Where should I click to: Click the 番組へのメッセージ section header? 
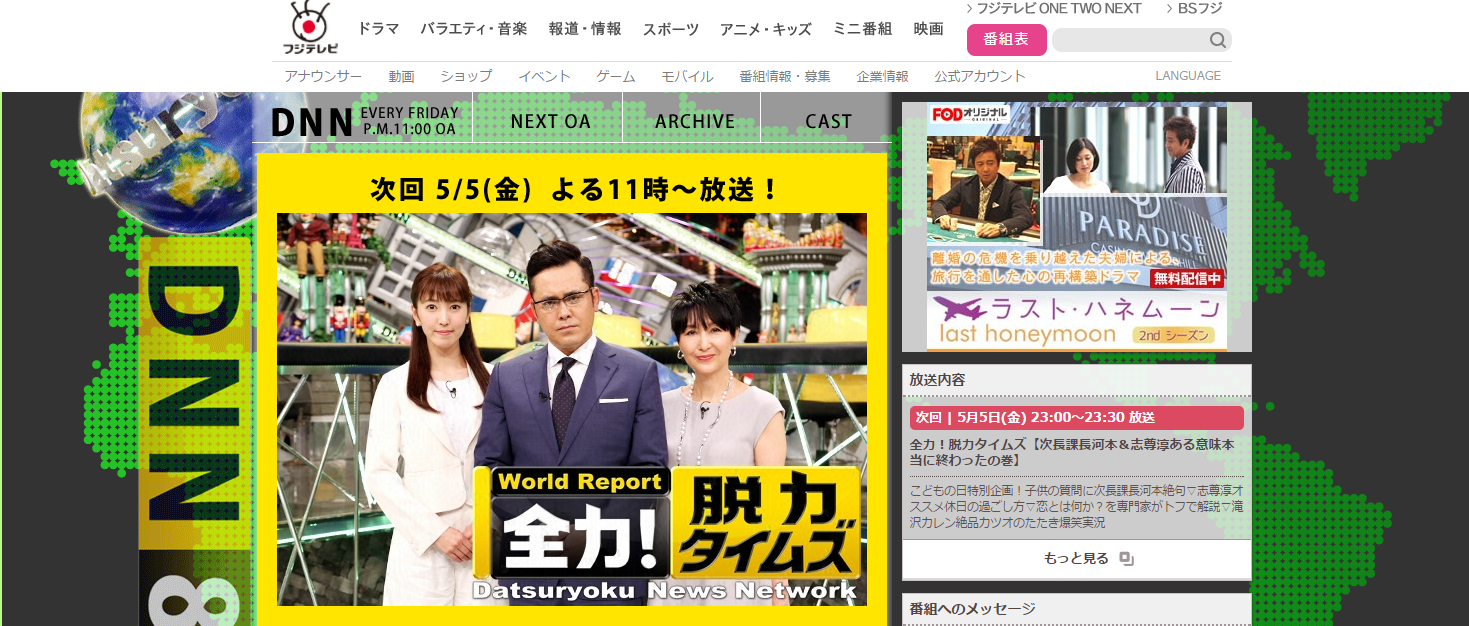point(1077,609)
